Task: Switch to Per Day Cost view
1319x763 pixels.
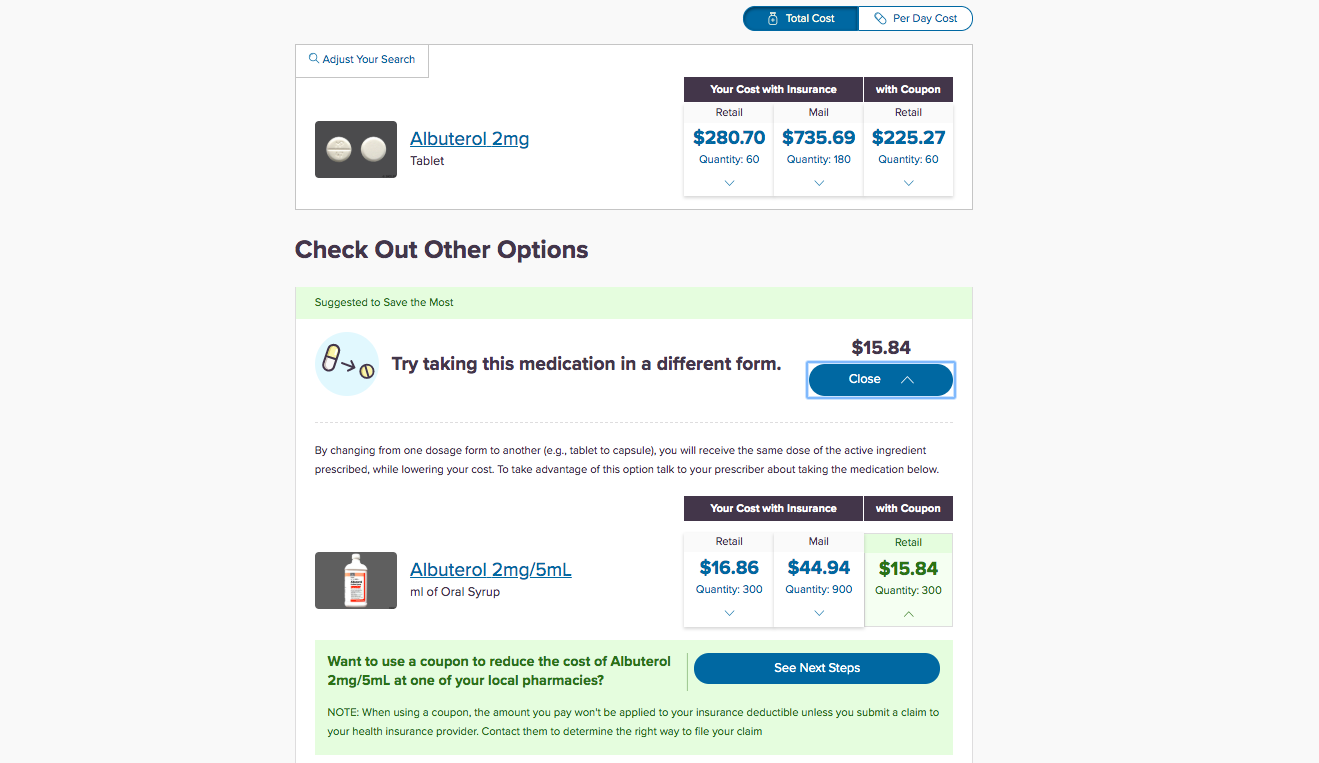Action: pyautogui.click(x=915, y=18)
